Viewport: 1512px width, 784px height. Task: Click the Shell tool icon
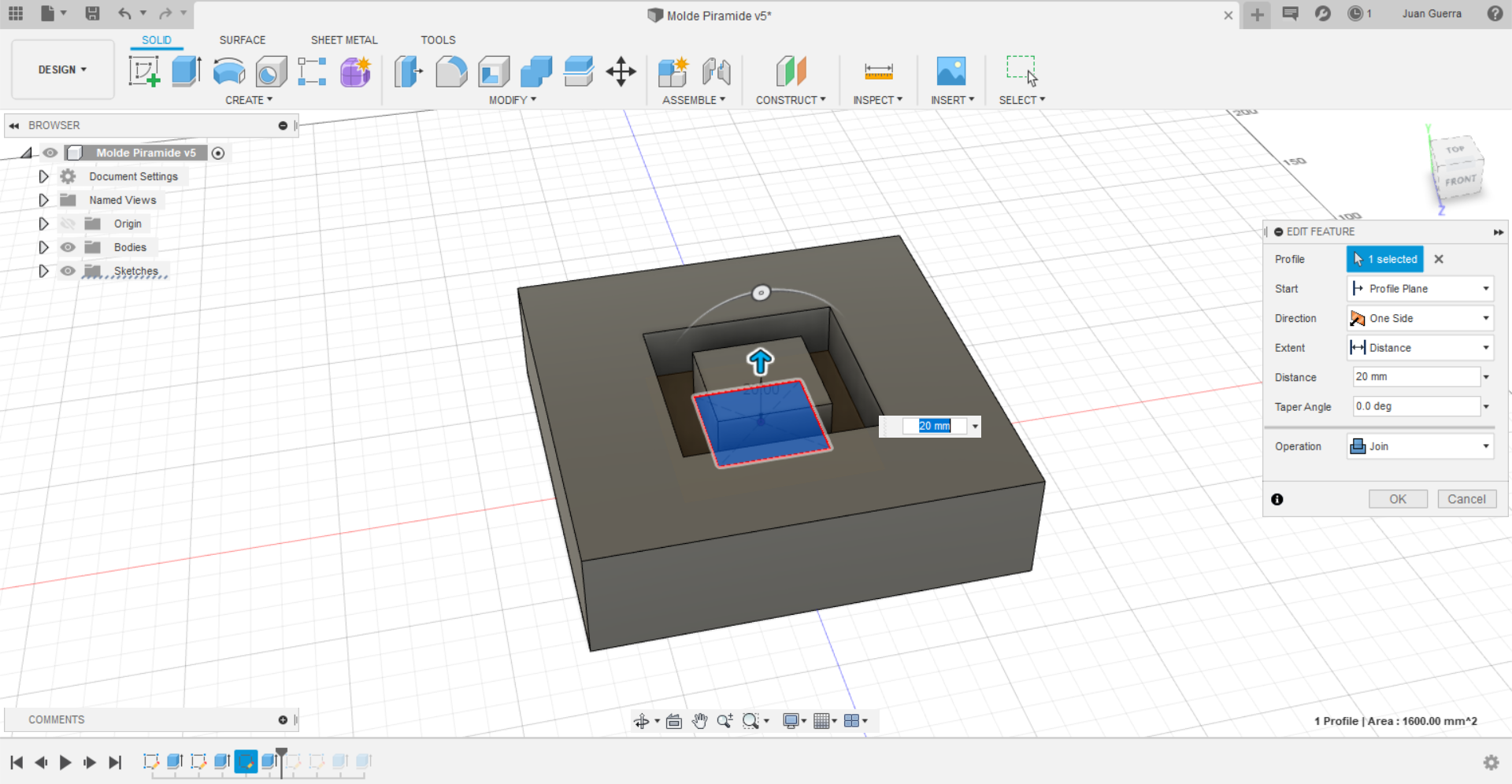[x=494, y=71]
